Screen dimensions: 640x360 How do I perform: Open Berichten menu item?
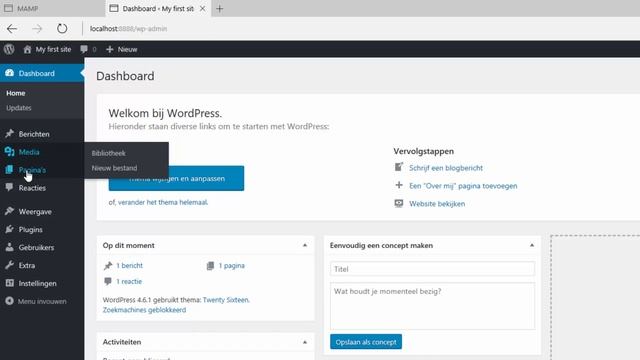coord(34,134)
